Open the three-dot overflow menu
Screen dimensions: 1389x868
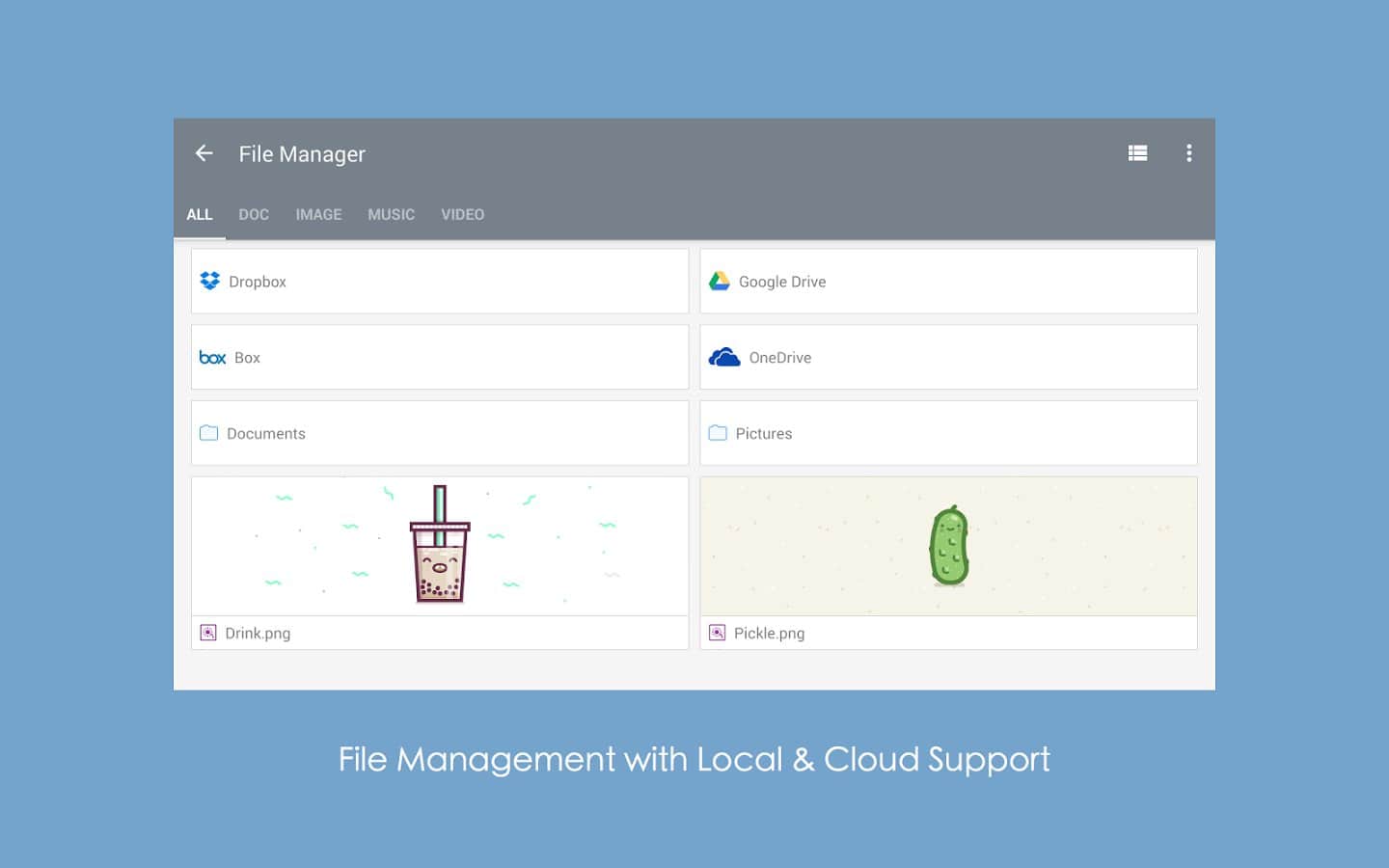pyautogui.click(x=1188, y=153)
